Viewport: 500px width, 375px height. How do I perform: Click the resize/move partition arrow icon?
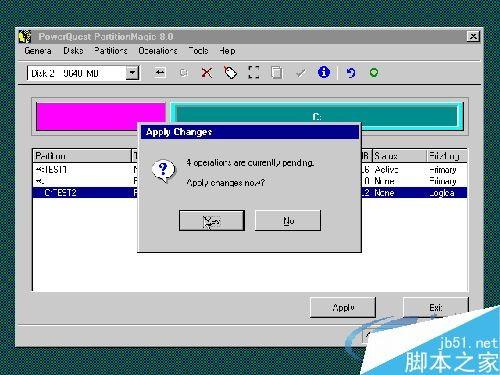pos(160,72)
